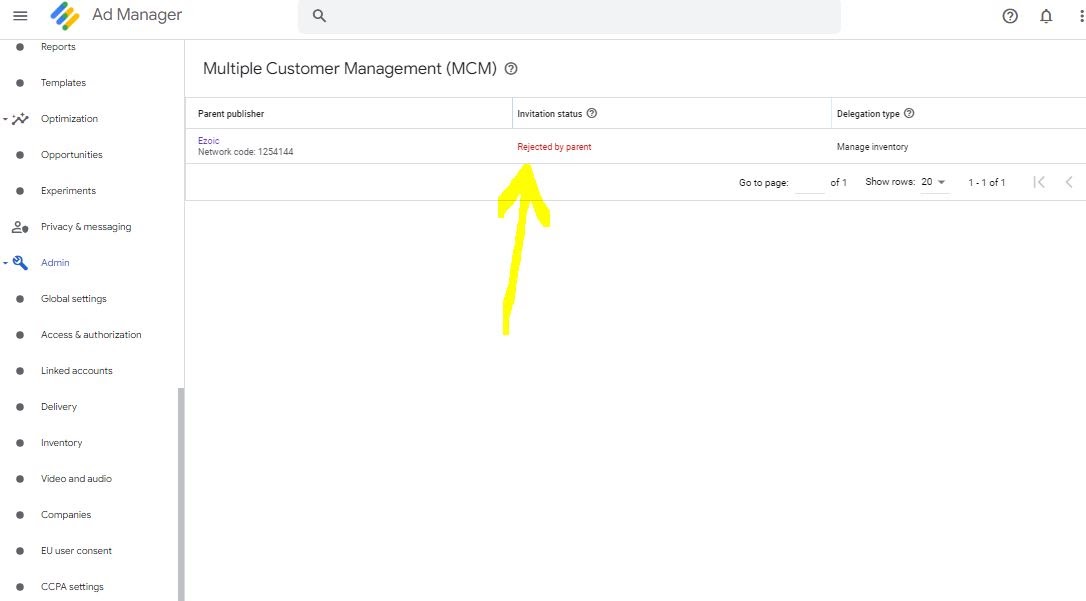Click the Optimization sparkline icon

tap(21, 118)
